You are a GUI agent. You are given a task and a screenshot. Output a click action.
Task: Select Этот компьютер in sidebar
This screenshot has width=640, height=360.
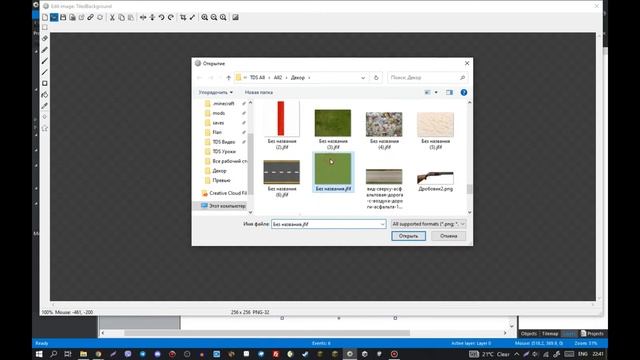point(223,206)
